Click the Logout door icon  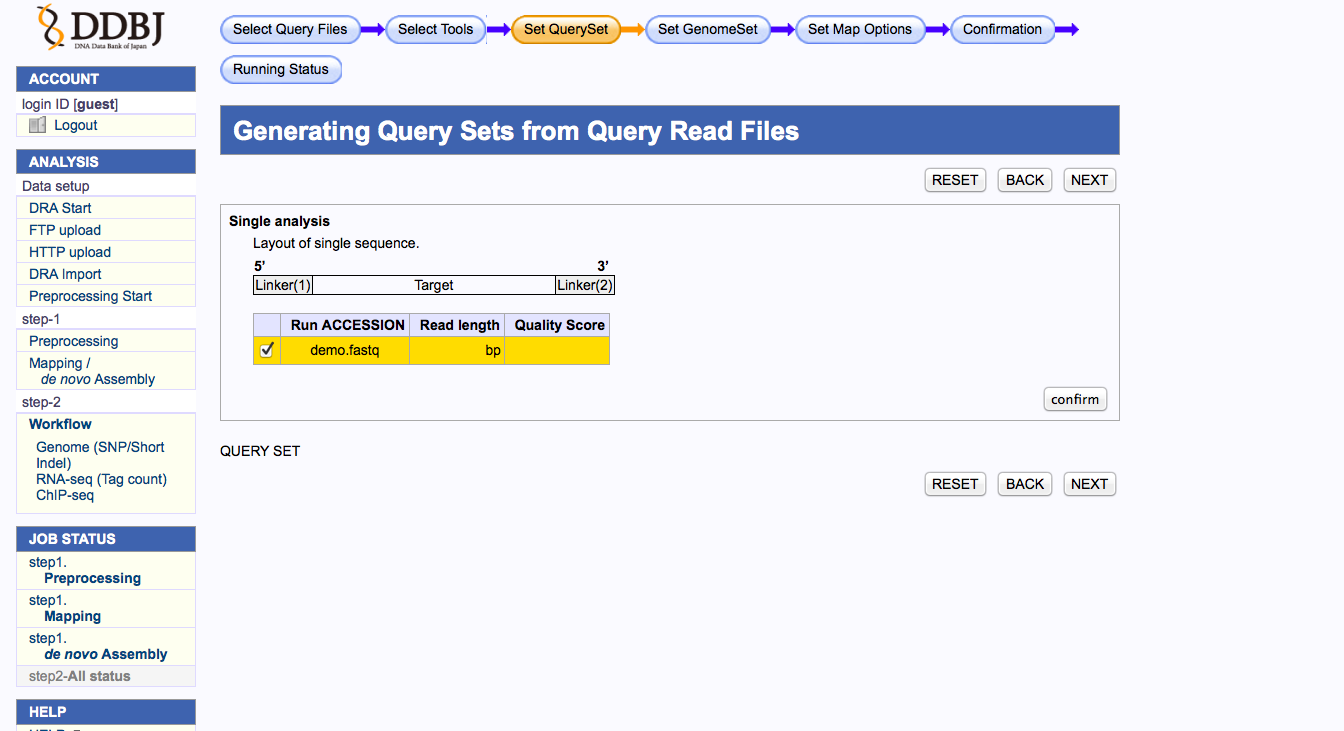(x=38, y=125)
